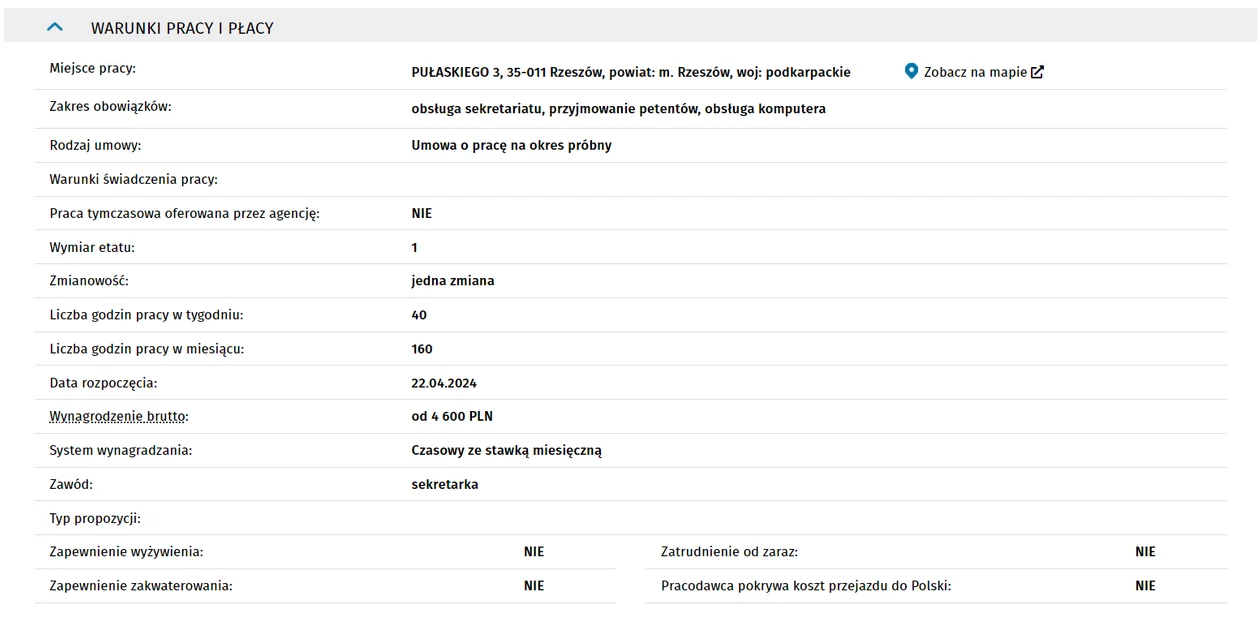Click the map pin icon
Viewport: 1260px width, 617px height.
pos(911,71)
